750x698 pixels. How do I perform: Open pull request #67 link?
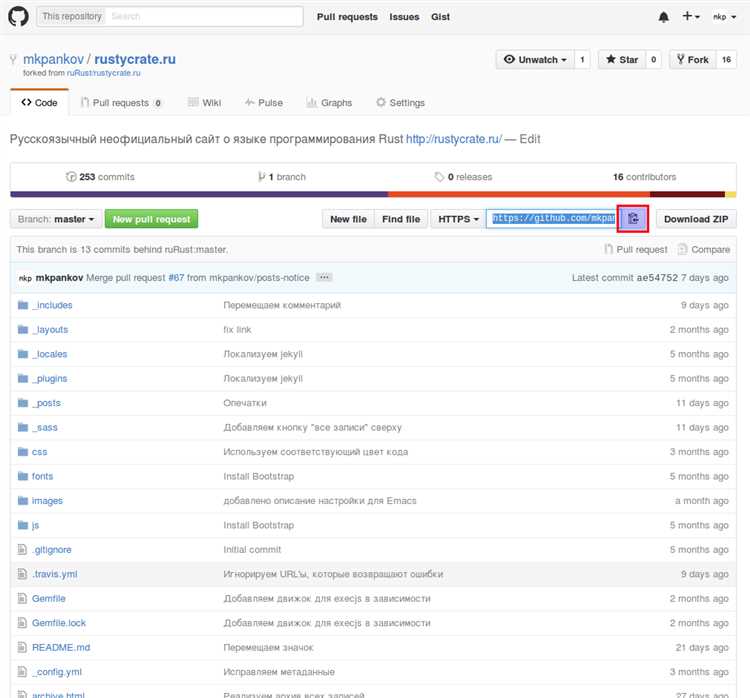click(176, 277)
